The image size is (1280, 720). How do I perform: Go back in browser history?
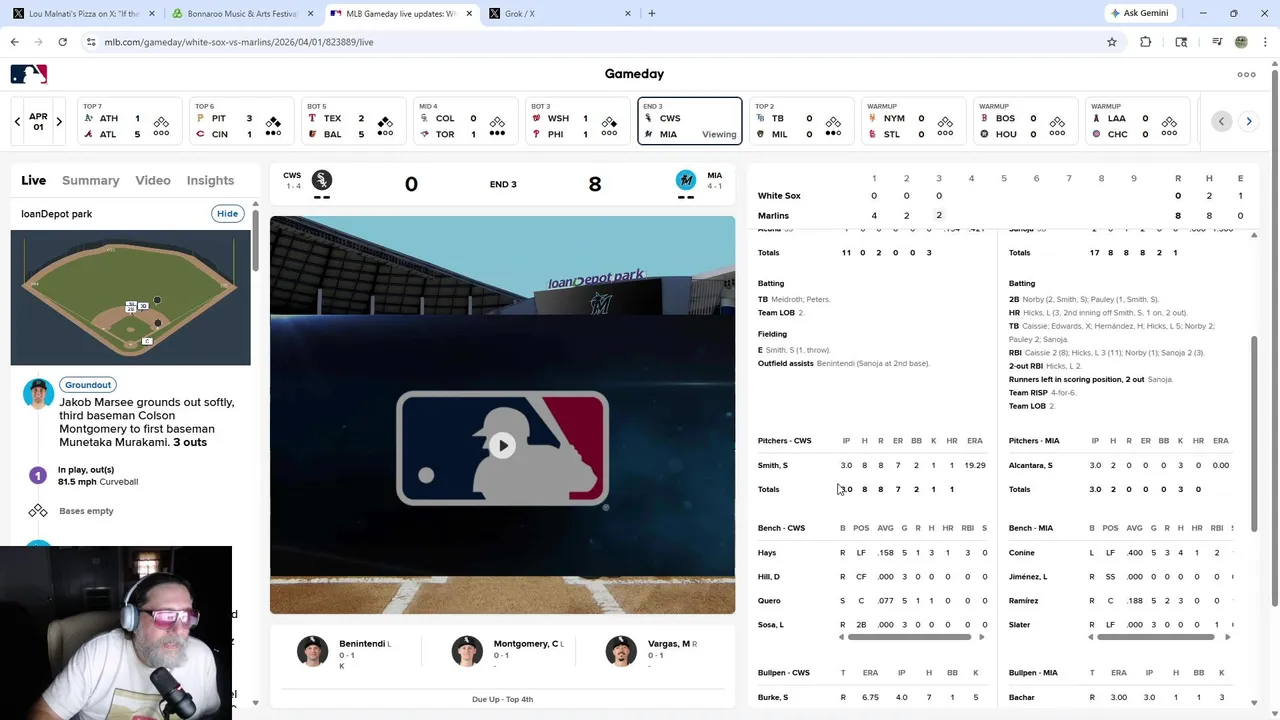click(x=14, y=42)
